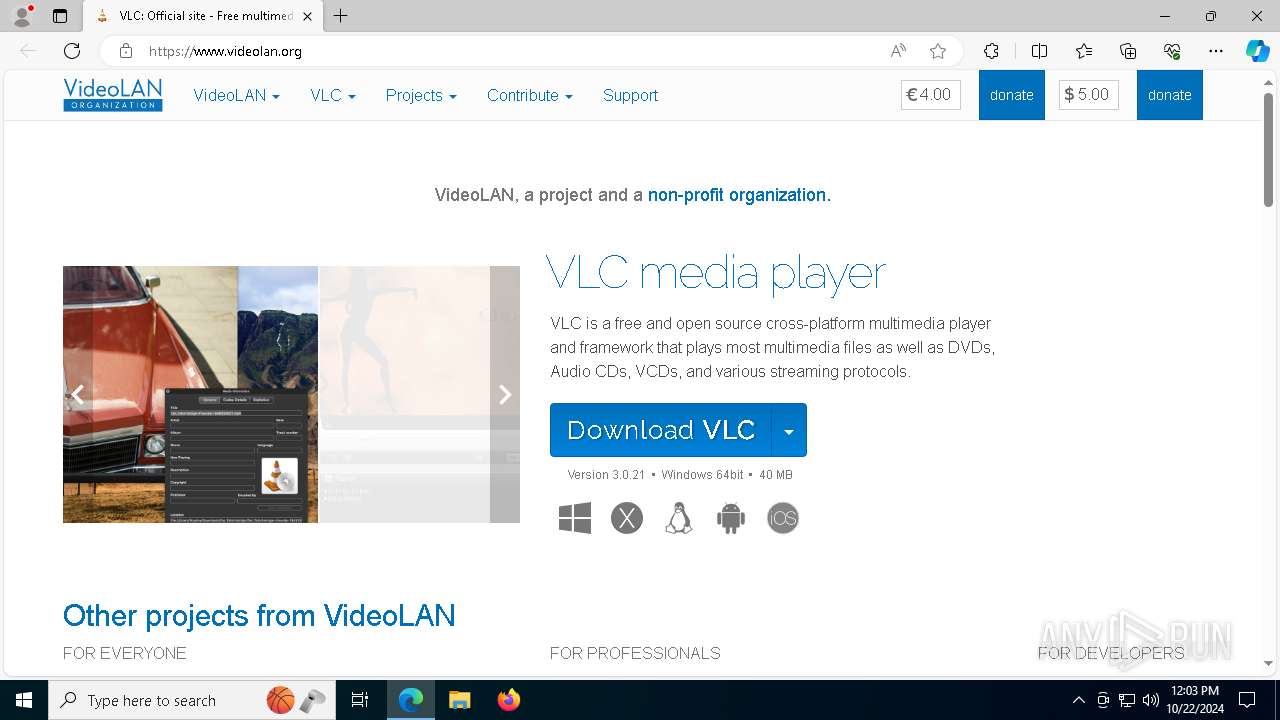1280x720 pixels.
Task: Expand the VideoLAN navigation dropdown
Action: (236, 95)
